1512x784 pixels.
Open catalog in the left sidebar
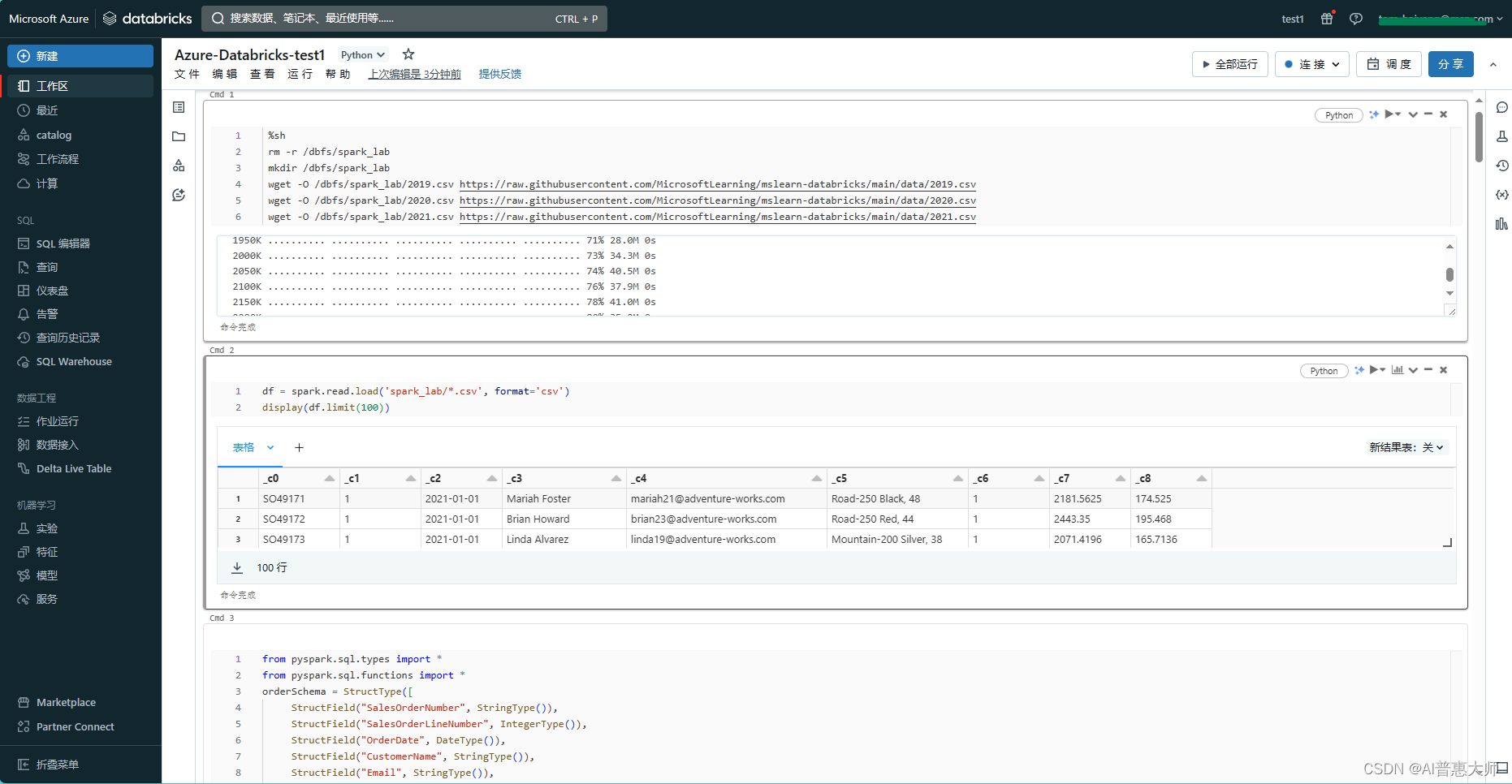point(80,135)
